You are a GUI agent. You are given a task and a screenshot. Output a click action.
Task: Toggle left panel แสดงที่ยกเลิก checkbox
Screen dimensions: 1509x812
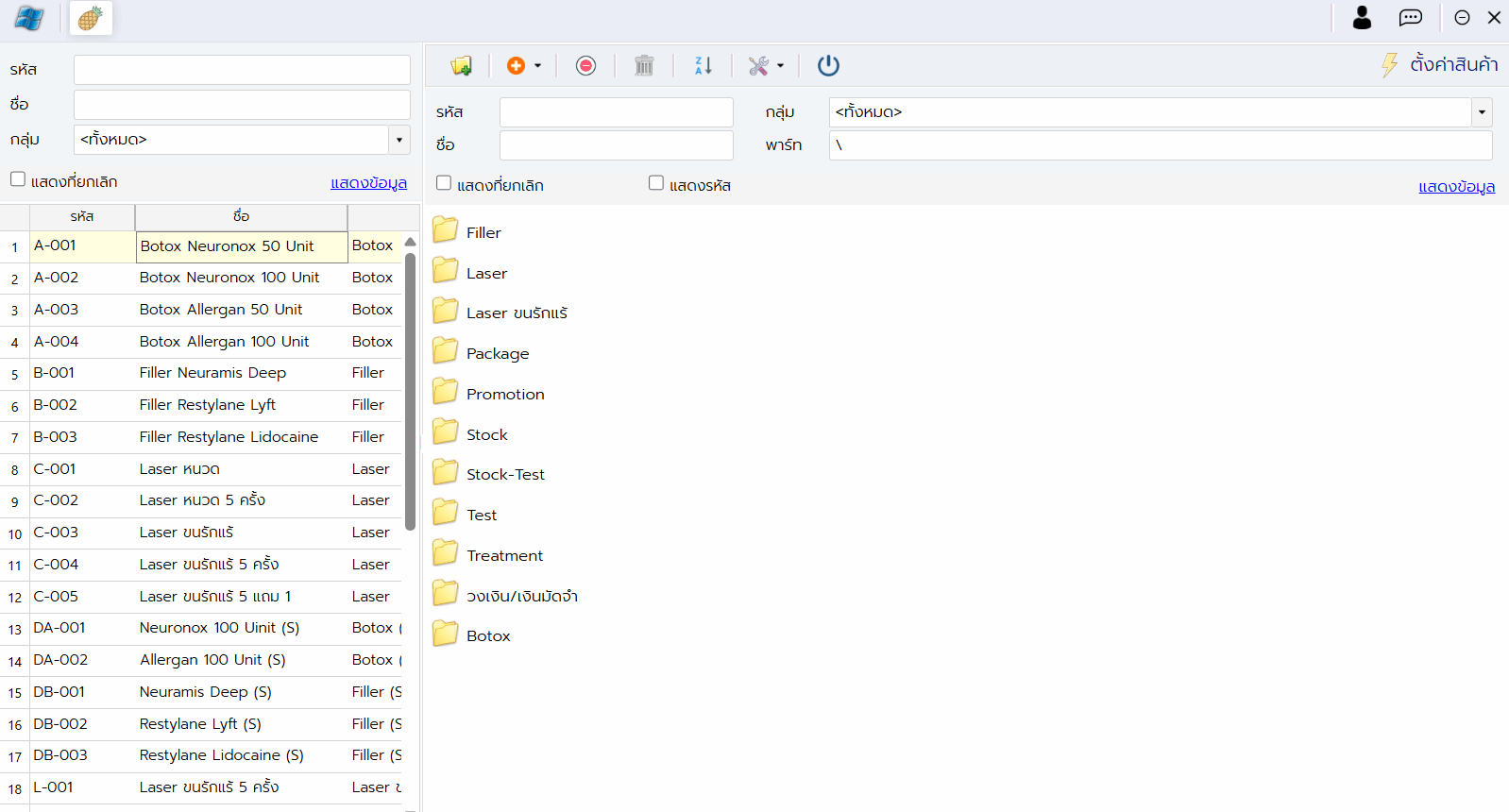(x=18, y=179)
